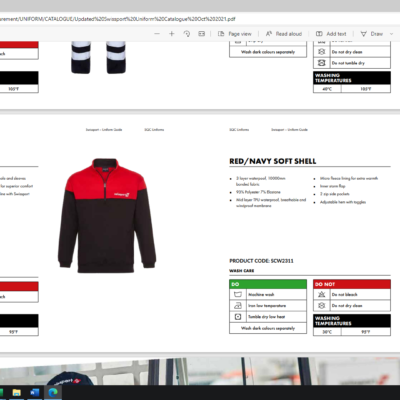Viewport: 400px width, 400px height.
Task: Click the Microsoft Edge taskbar icon
Action: 53,392
